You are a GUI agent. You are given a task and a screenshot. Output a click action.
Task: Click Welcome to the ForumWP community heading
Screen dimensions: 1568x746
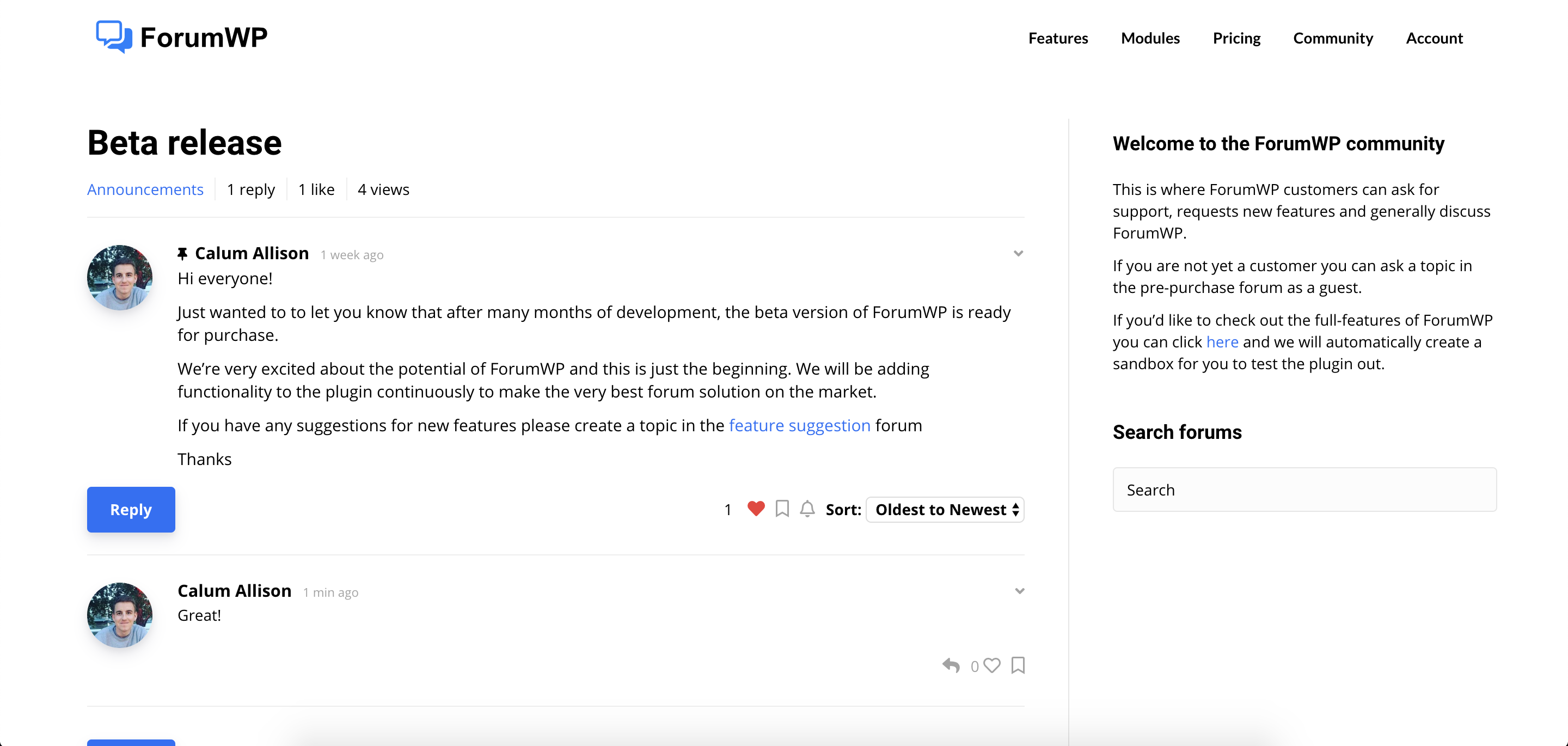coord(1278,144)
